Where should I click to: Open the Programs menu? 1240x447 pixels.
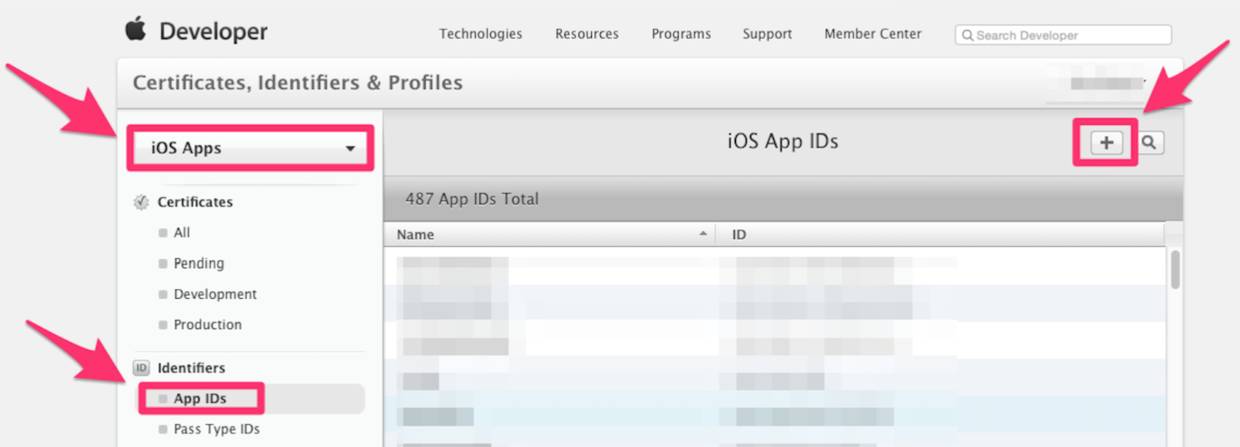[x=681, y=34]
